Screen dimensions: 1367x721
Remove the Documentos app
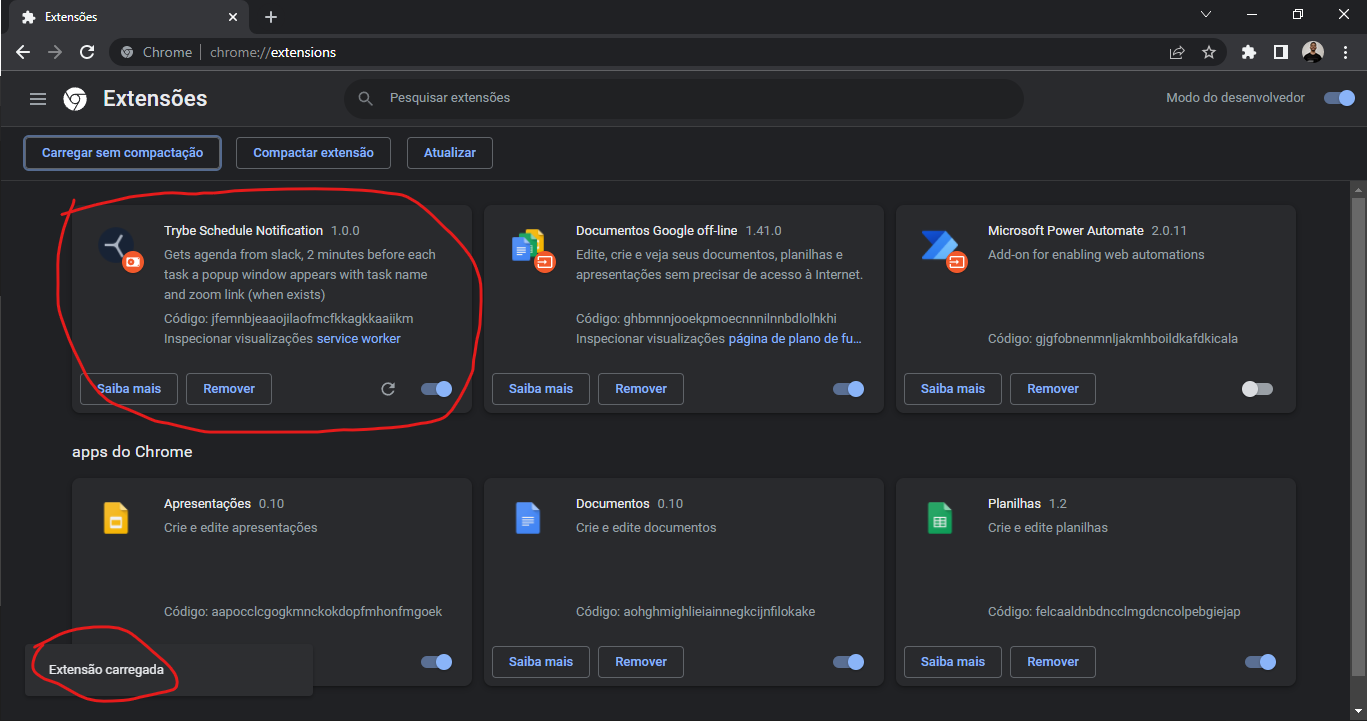pos(641,662)
